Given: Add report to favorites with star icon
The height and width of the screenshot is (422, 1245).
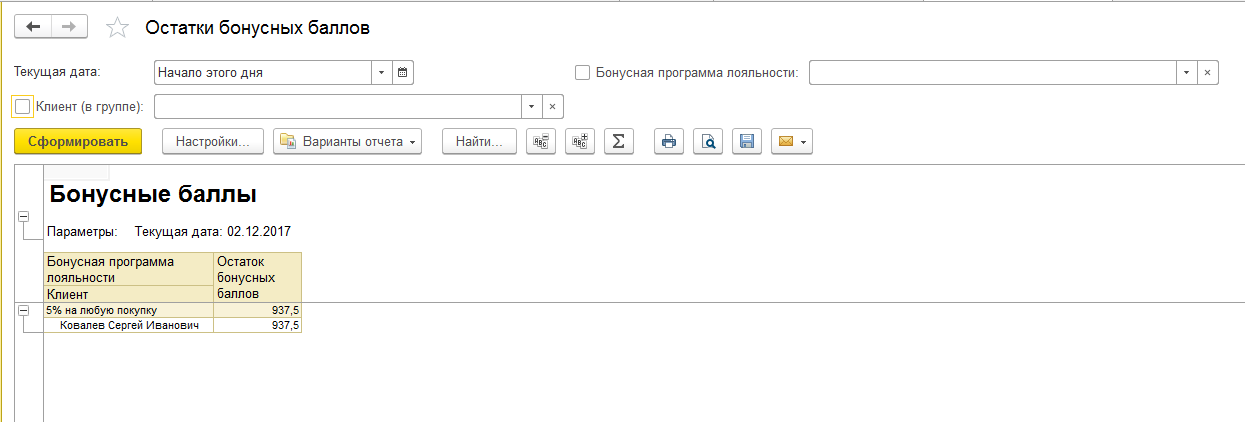Looking at the screenshot, I should tap(118, 28).
